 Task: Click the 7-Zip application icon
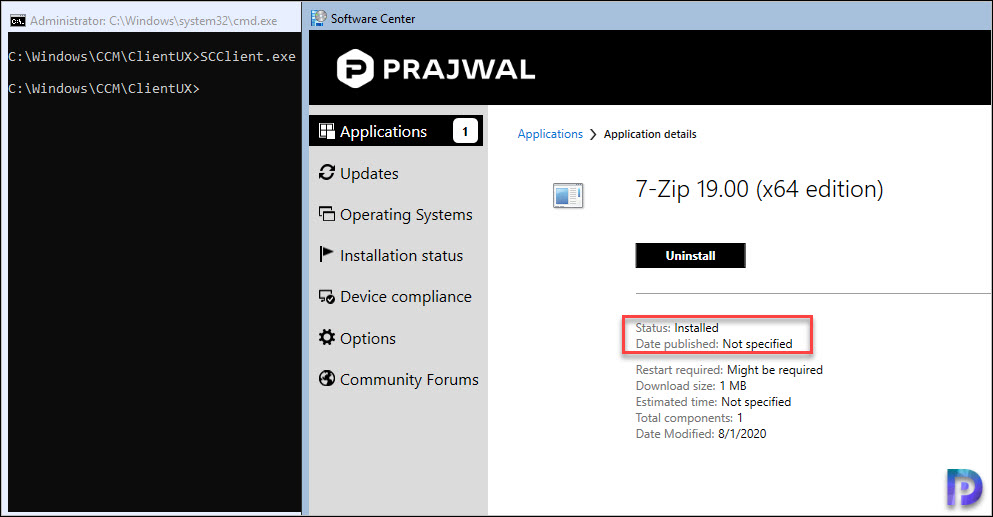[567, 196]
